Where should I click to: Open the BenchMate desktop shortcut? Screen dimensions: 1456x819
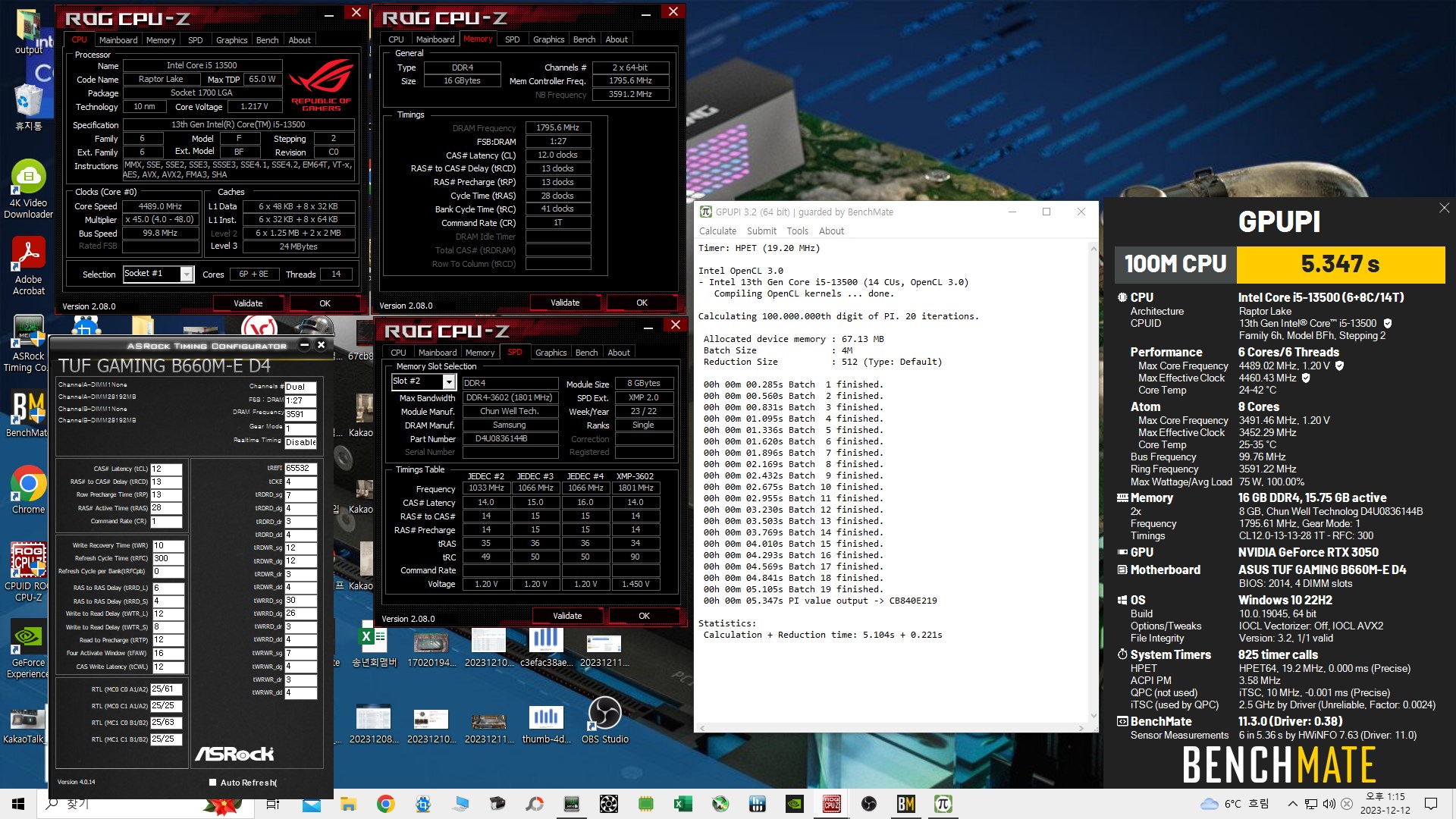[x=28, y=415]
